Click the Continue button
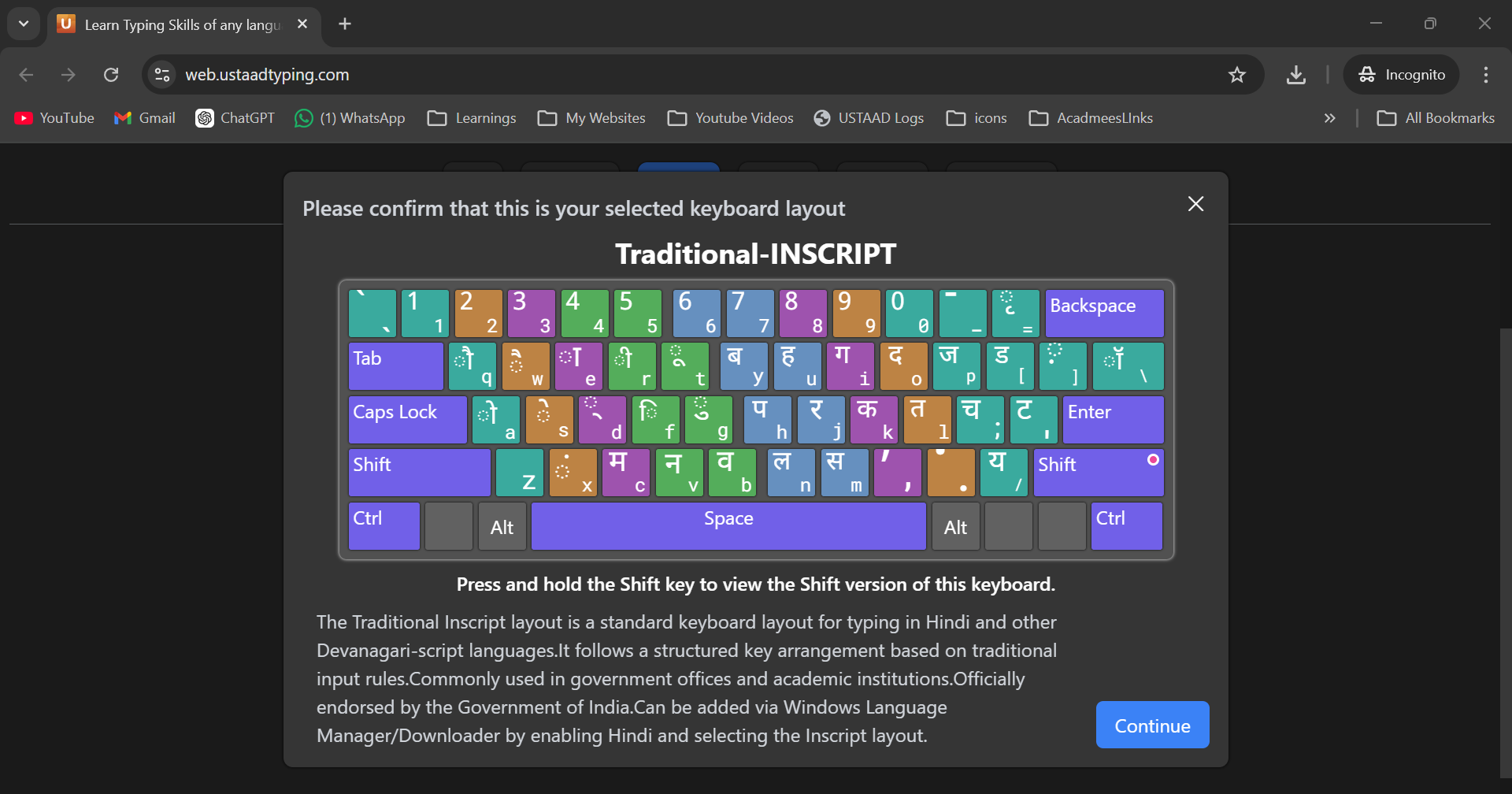The height and width of the screenshot is (794, 1512). (x=1152, y=725)
